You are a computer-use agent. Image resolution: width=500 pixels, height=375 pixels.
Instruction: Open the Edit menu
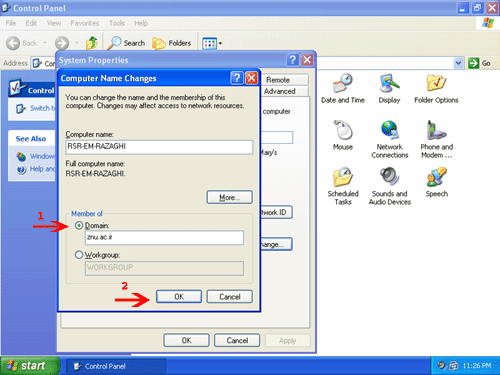[x=31, y=23]
